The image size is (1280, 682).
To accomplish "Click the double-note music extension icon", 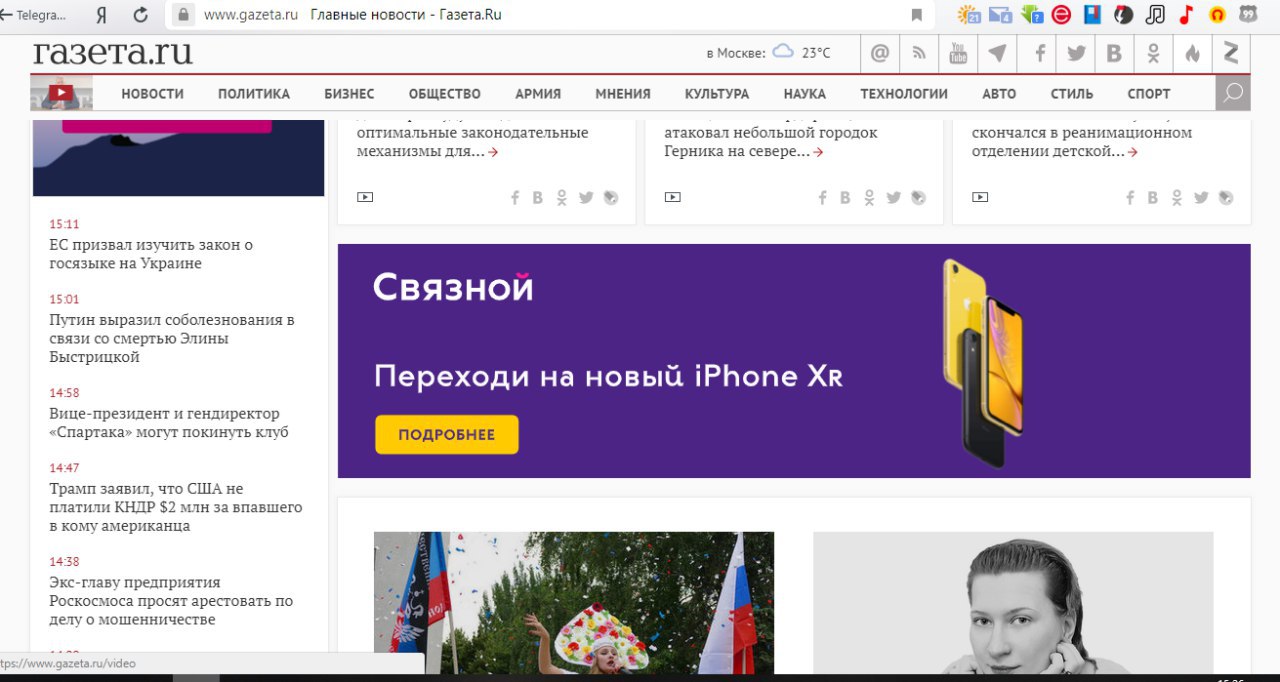I will point(1155,15).
